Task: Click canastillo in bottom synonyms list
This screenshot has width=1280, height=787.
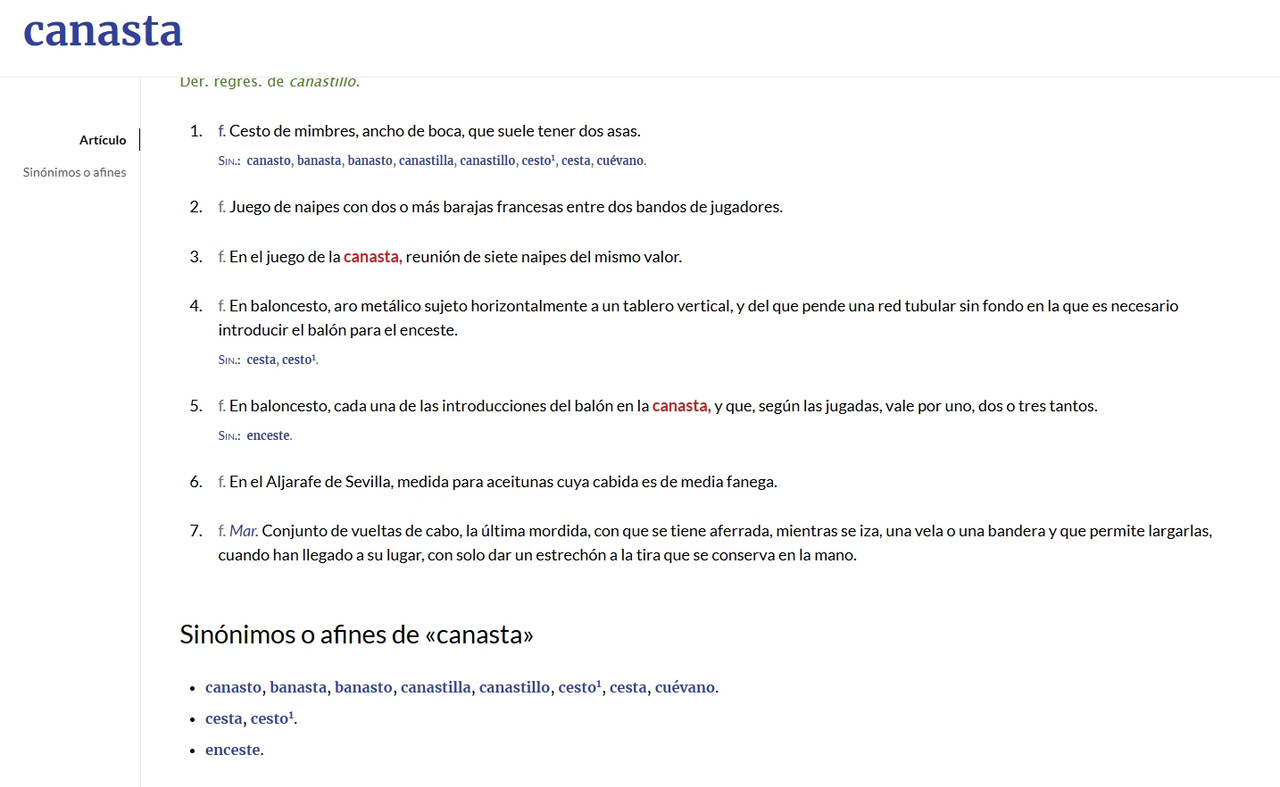Action: [x=514, y=687]
